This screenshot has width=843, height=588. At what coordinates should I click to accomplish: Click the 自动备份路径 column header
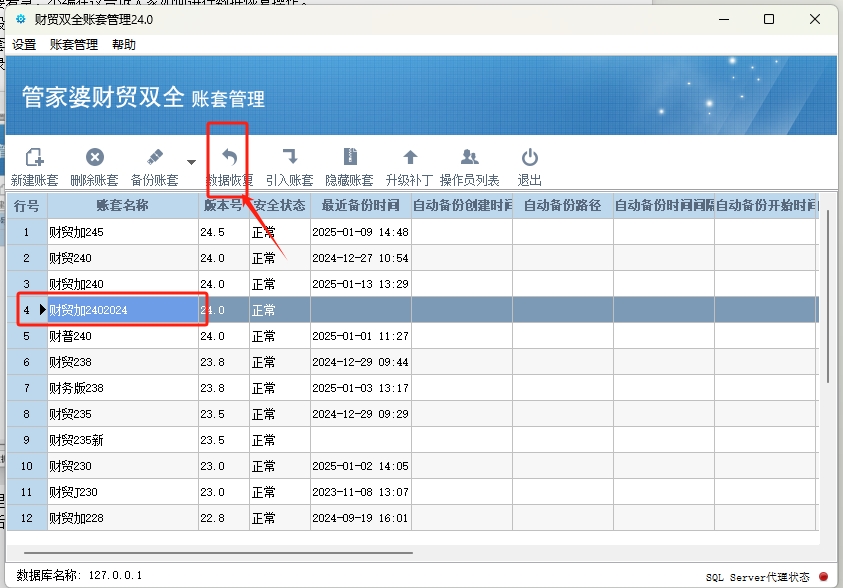click(x=563, y=205)
